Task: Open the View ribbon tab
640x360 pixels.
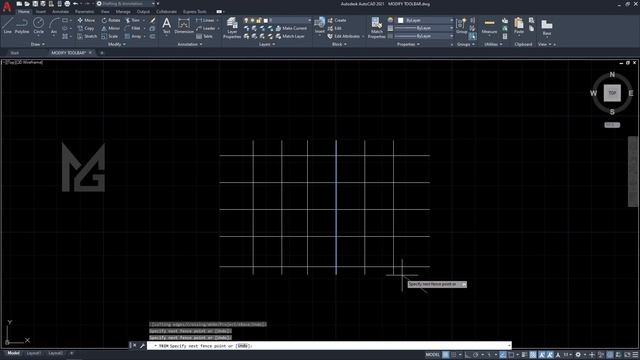Action: tap(105, 12)
